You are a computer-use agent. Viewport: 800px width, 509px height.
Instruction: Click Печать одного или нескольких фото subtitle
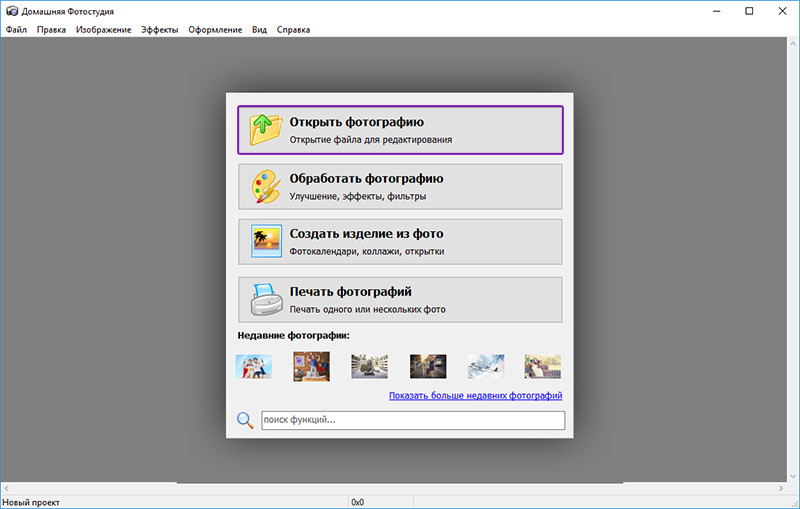(x=368, y=309)
